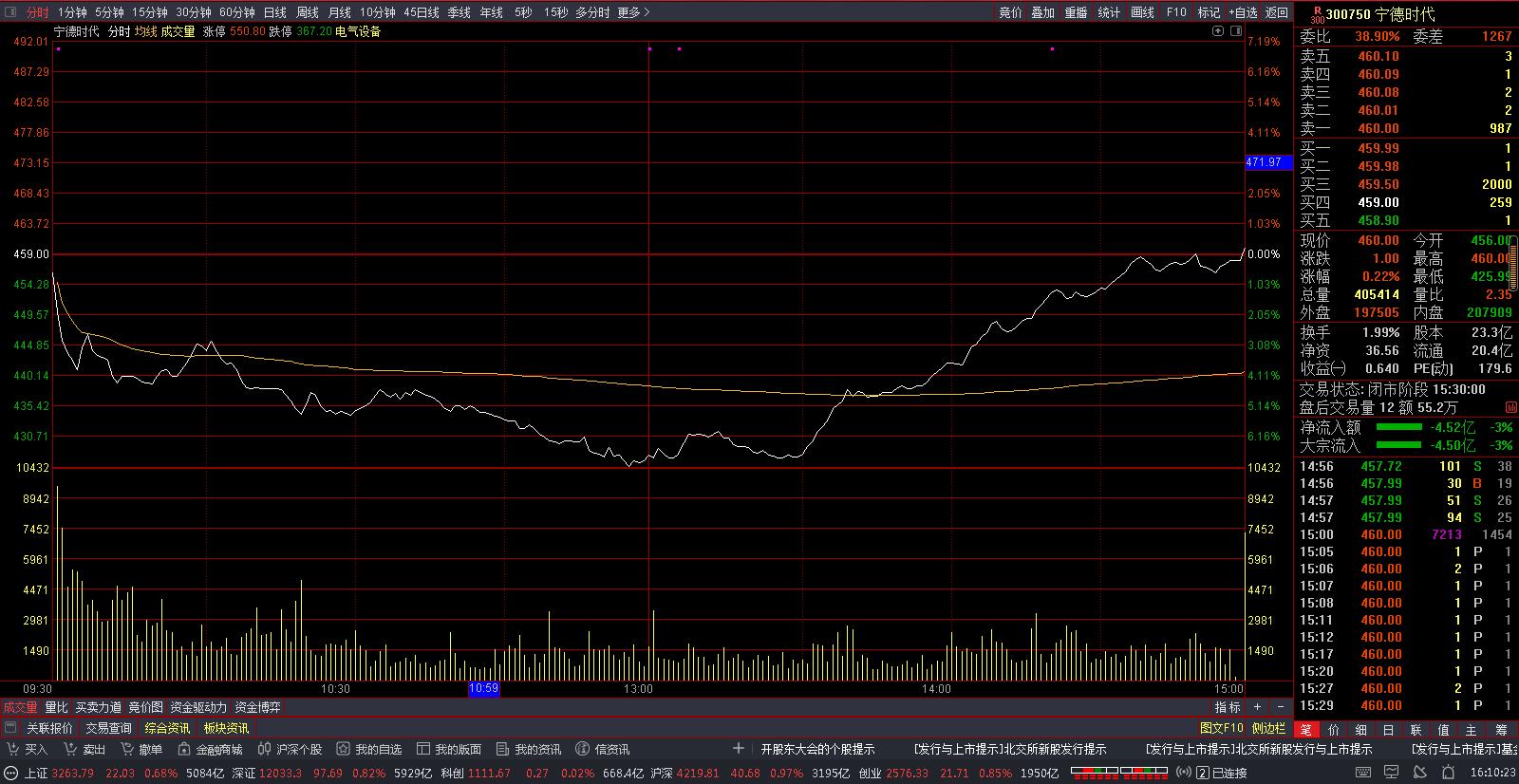Click the 返回 back button
Screen dimensions: 1519x784
pos(1277,12)
